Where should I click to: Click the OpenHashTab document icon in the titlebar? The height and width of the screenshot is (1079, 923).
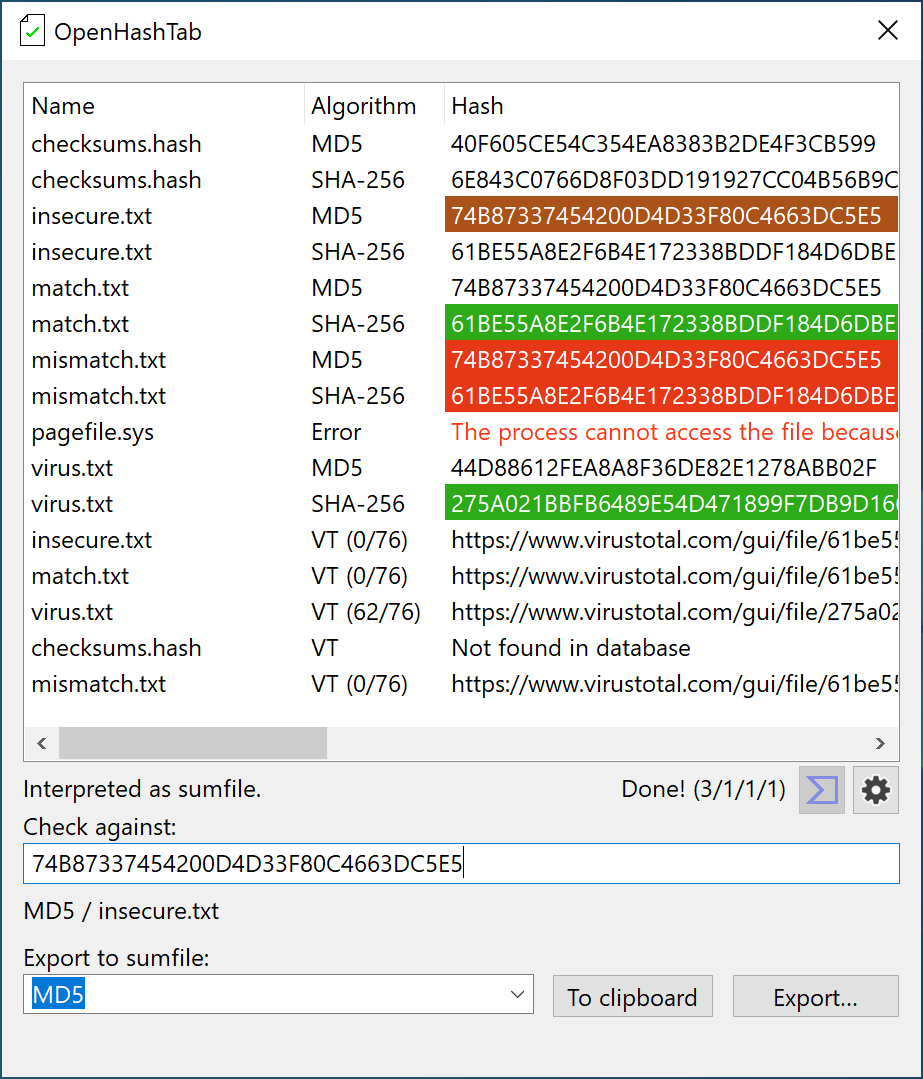coord(29,30)
